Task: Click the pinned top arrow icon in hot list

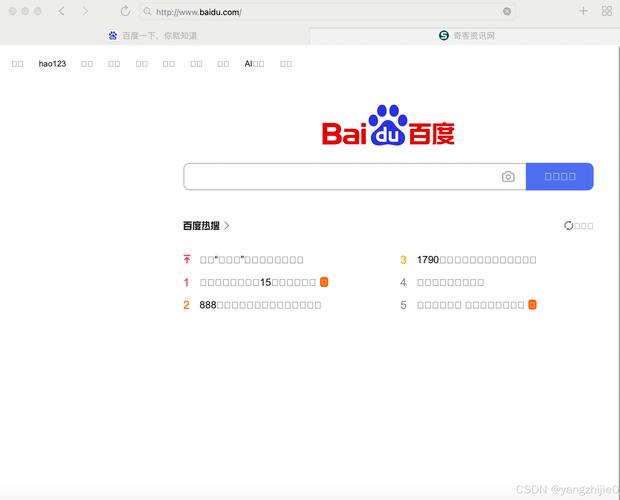Action: click(x=187, y=259)
